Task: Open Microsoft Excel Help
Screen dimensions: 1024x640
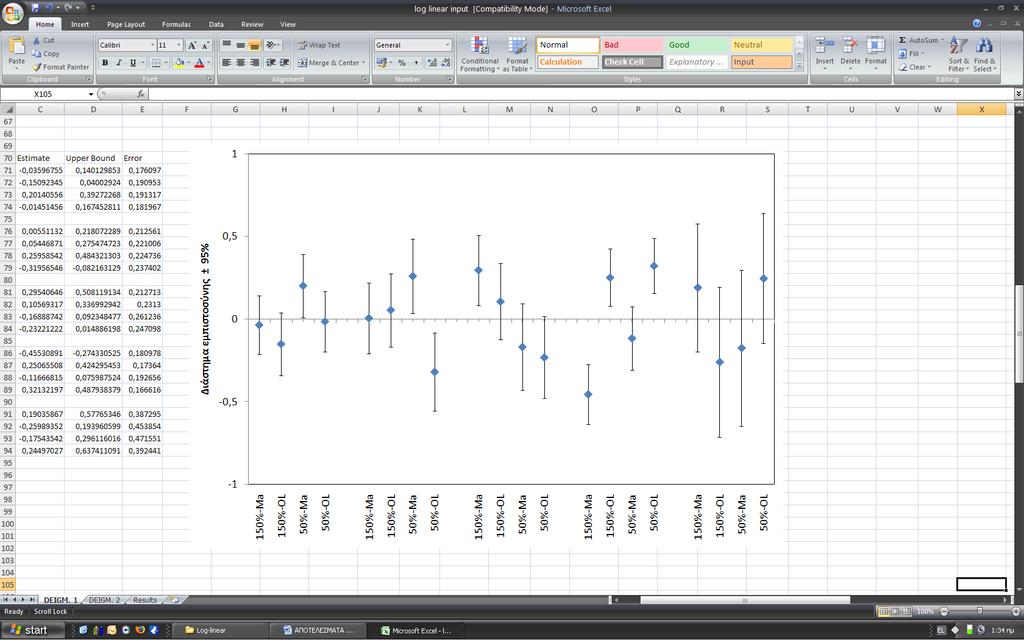Action: [x=977, y=23]
